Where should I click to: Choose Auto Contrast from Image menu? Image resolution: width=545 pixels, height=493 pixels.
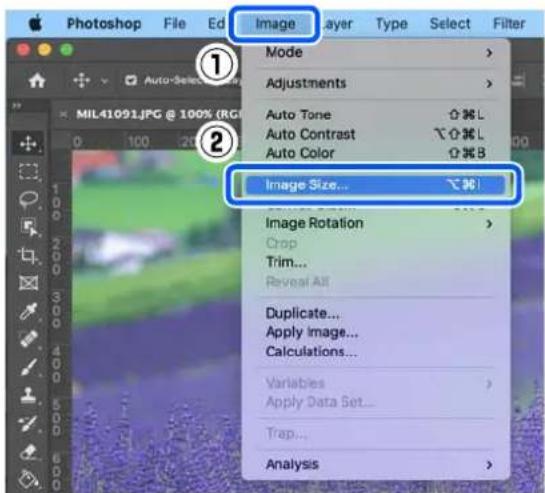376,134
